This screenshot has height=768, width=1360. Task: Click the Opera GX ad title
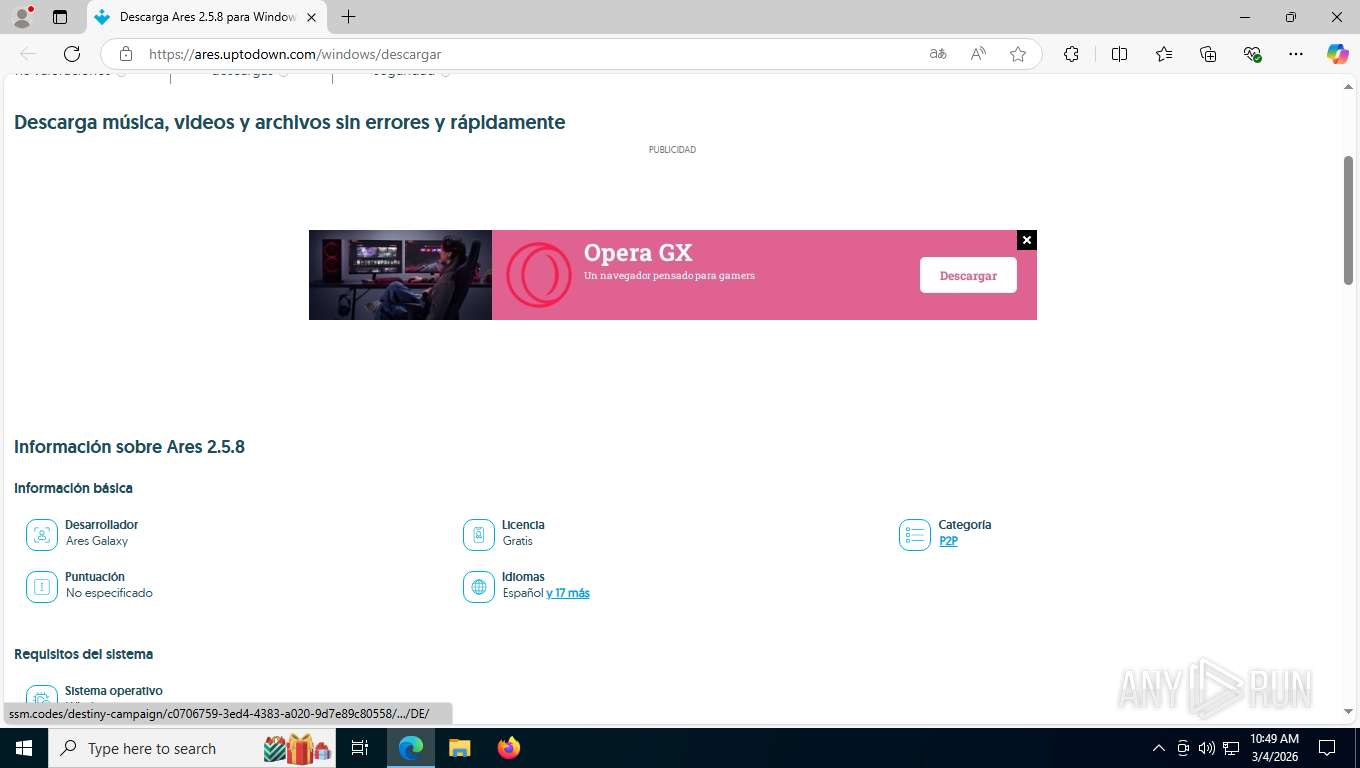click(638, 252)
